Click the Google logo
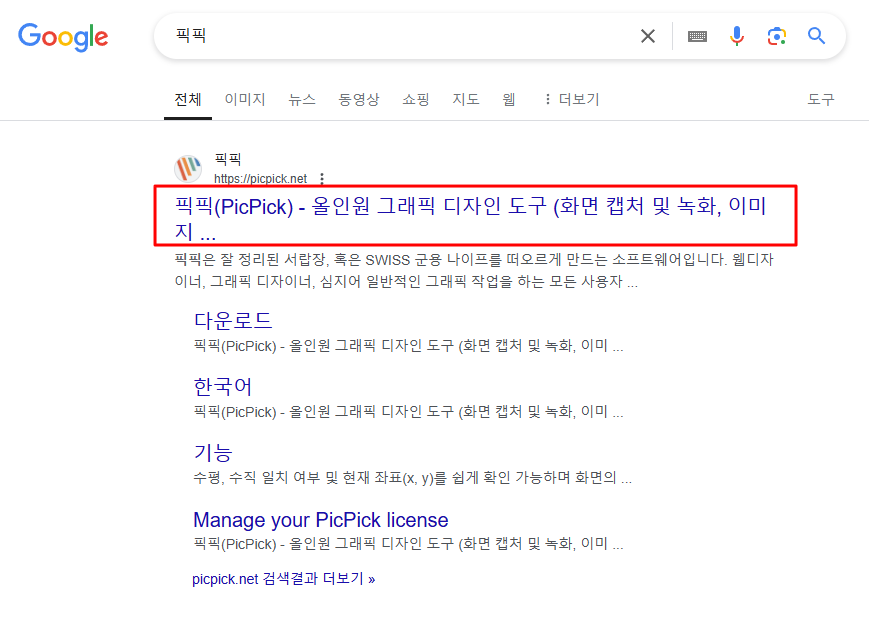Image resolution: width=869 pixels, height=626 pixels. pos(63,37)
